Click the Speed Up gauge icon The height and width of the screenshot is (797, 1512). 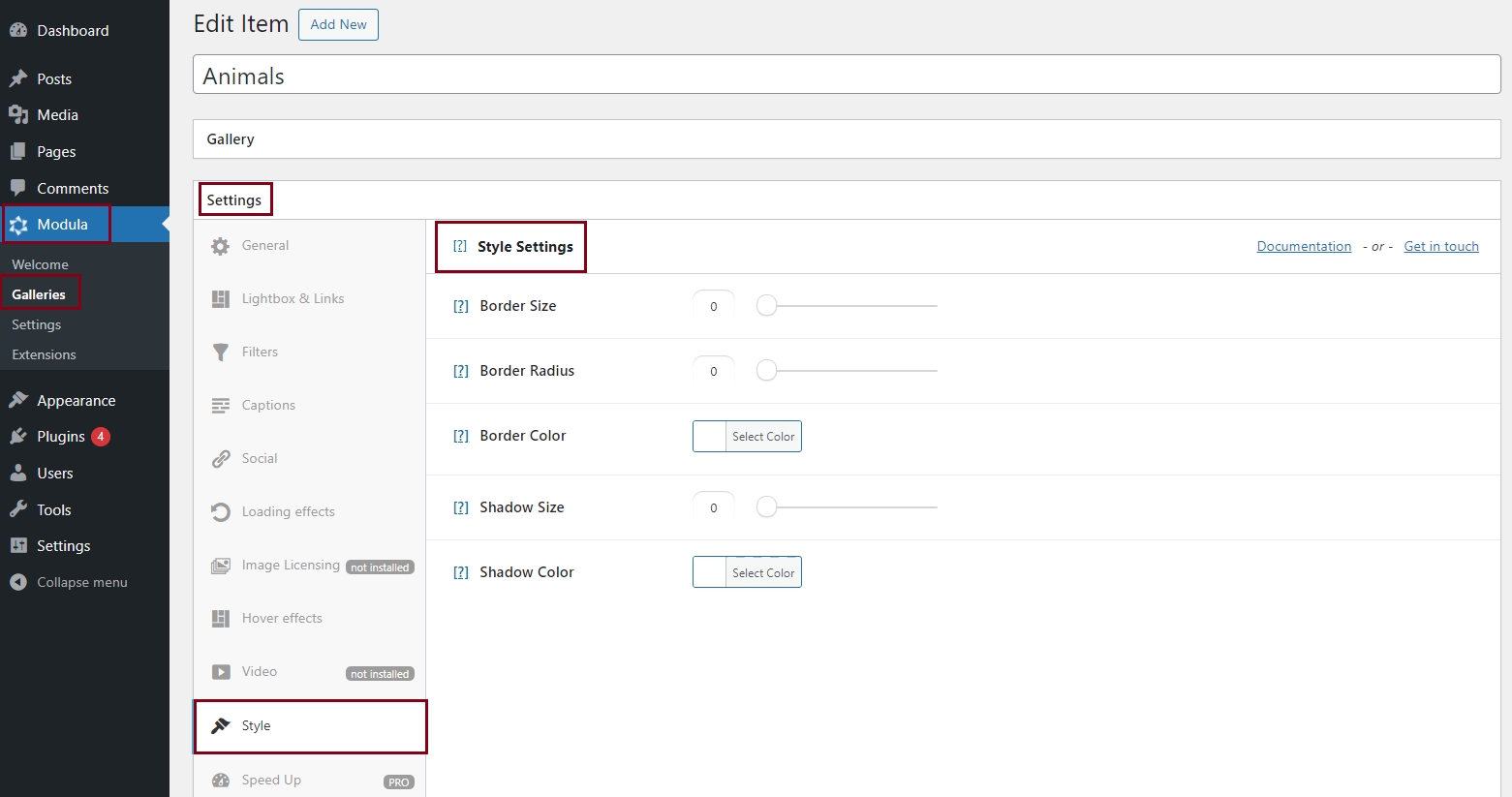point(221,781)
